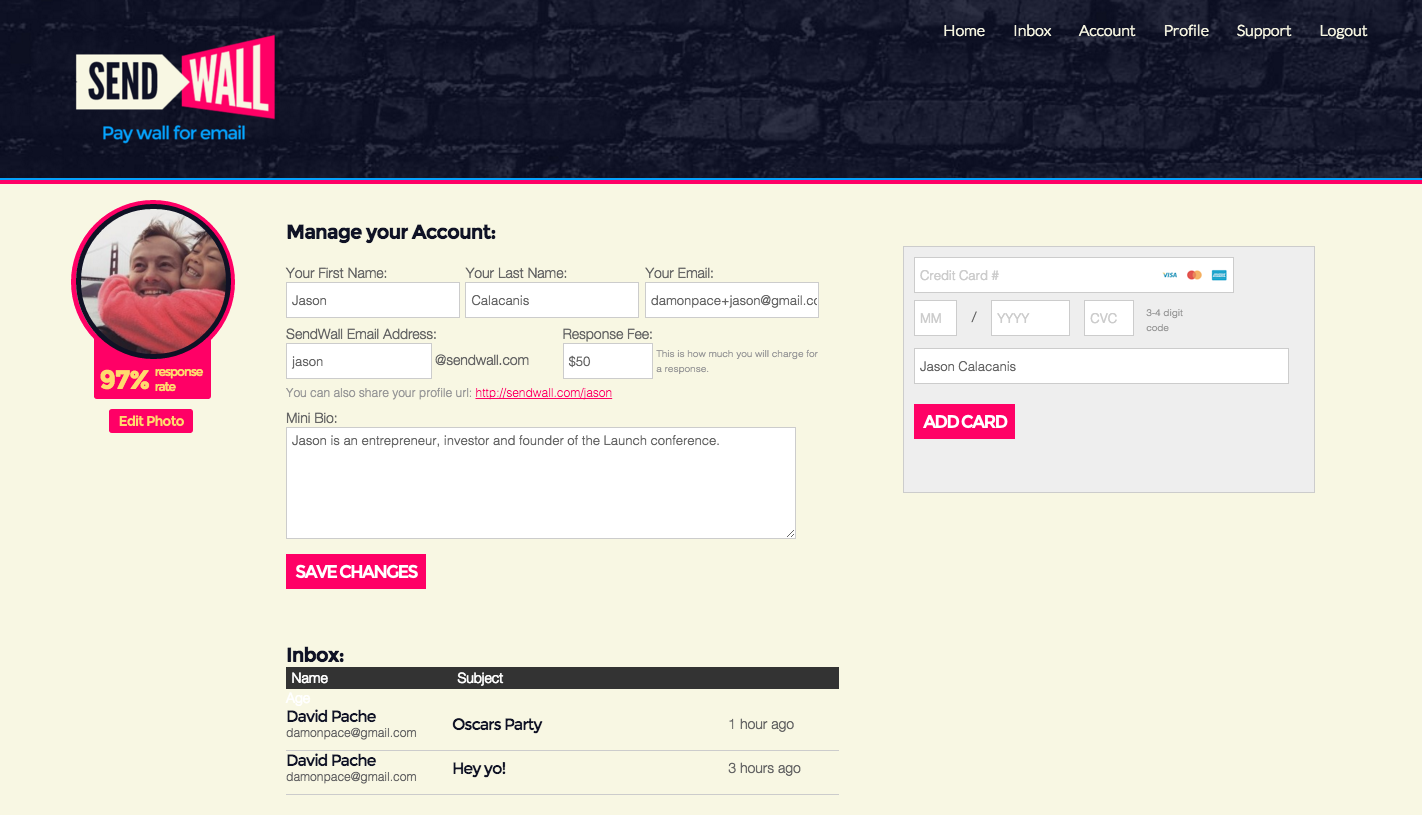Navigate to Profile
Image resolution: width=1422 pixels, height=815 pixels.
pos(1186,31)
